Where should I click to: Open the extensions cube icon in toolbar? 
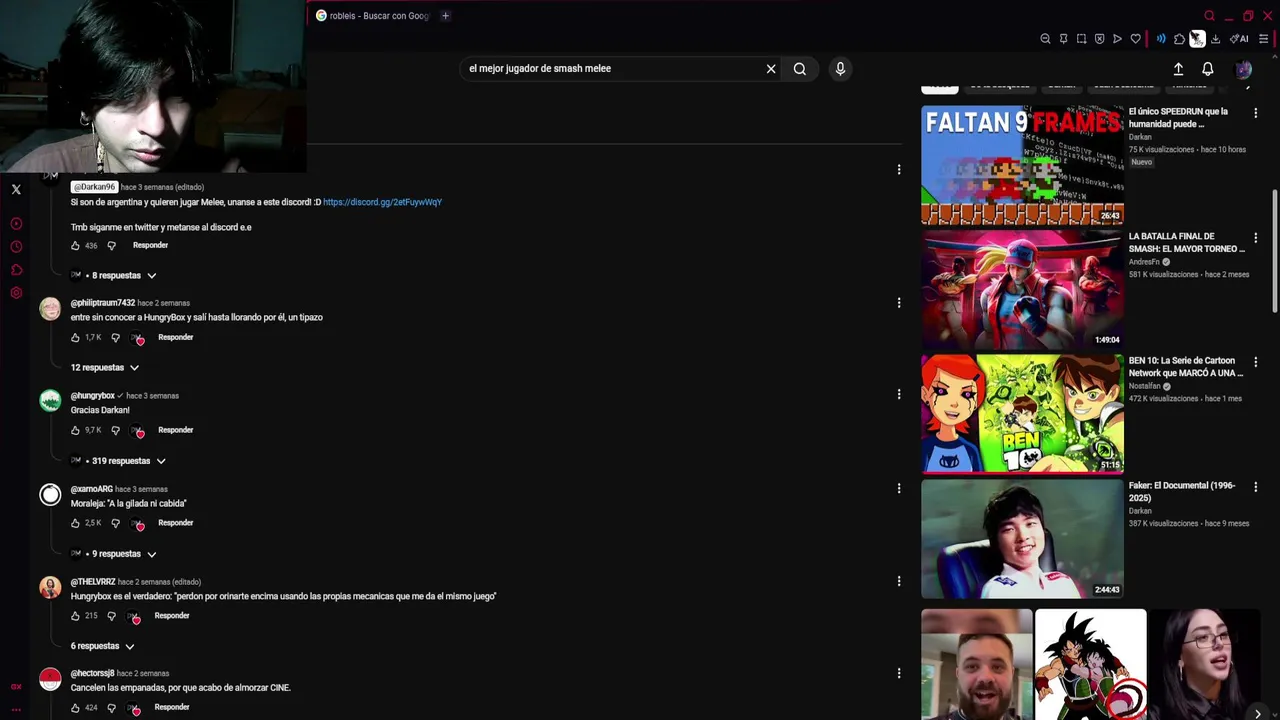pos(1179,39)
